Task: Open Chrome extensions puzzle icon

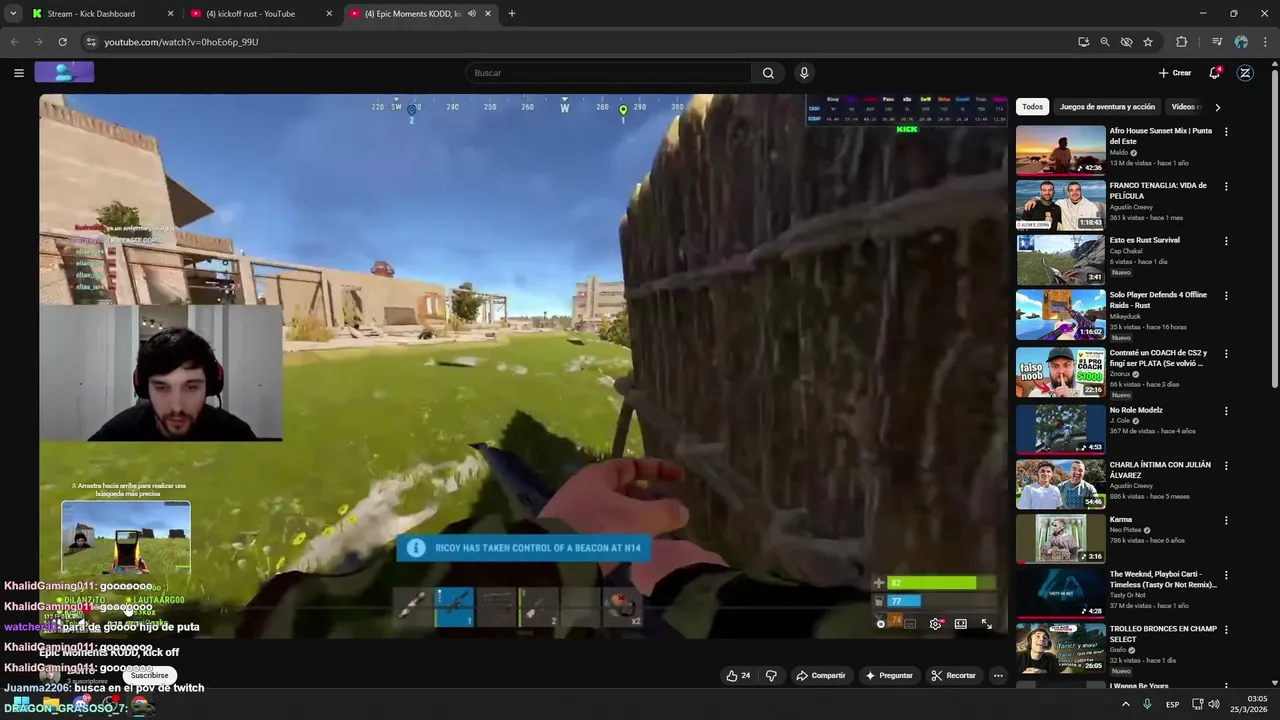Action: [x=1181, y=42]
